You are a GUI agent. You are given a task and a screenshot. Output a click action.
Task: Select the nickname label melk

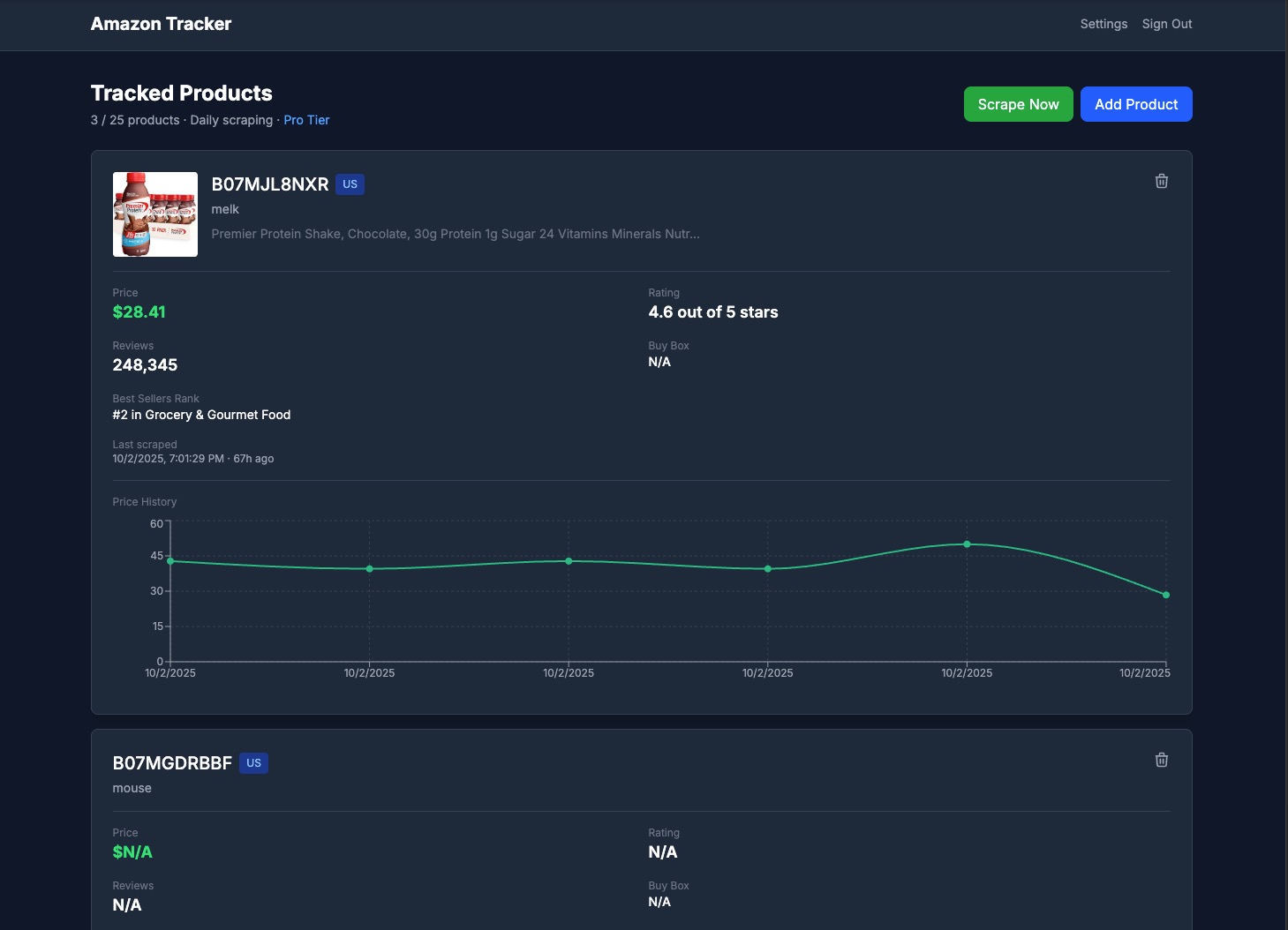click(225, 209)
